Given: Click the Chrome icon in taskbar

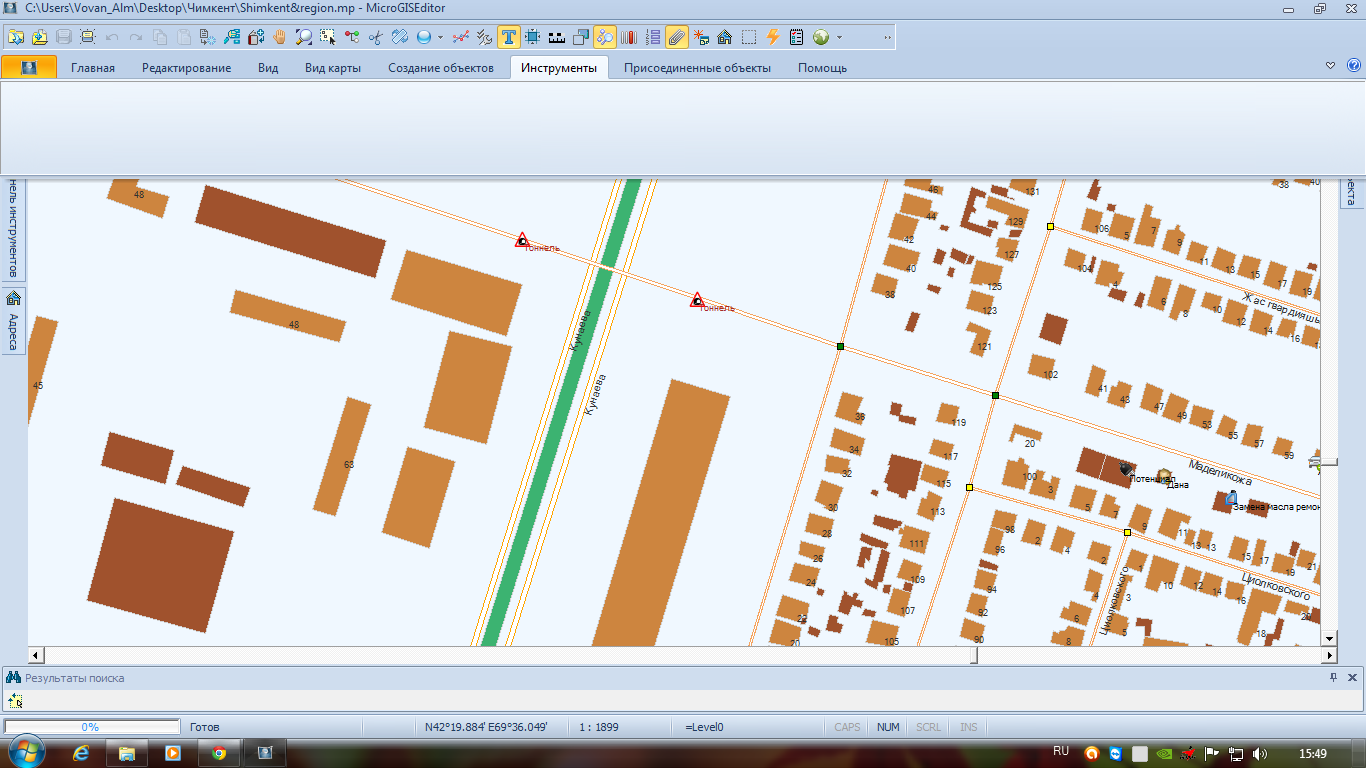Looking at the screenshot, I should coord(218,752).
